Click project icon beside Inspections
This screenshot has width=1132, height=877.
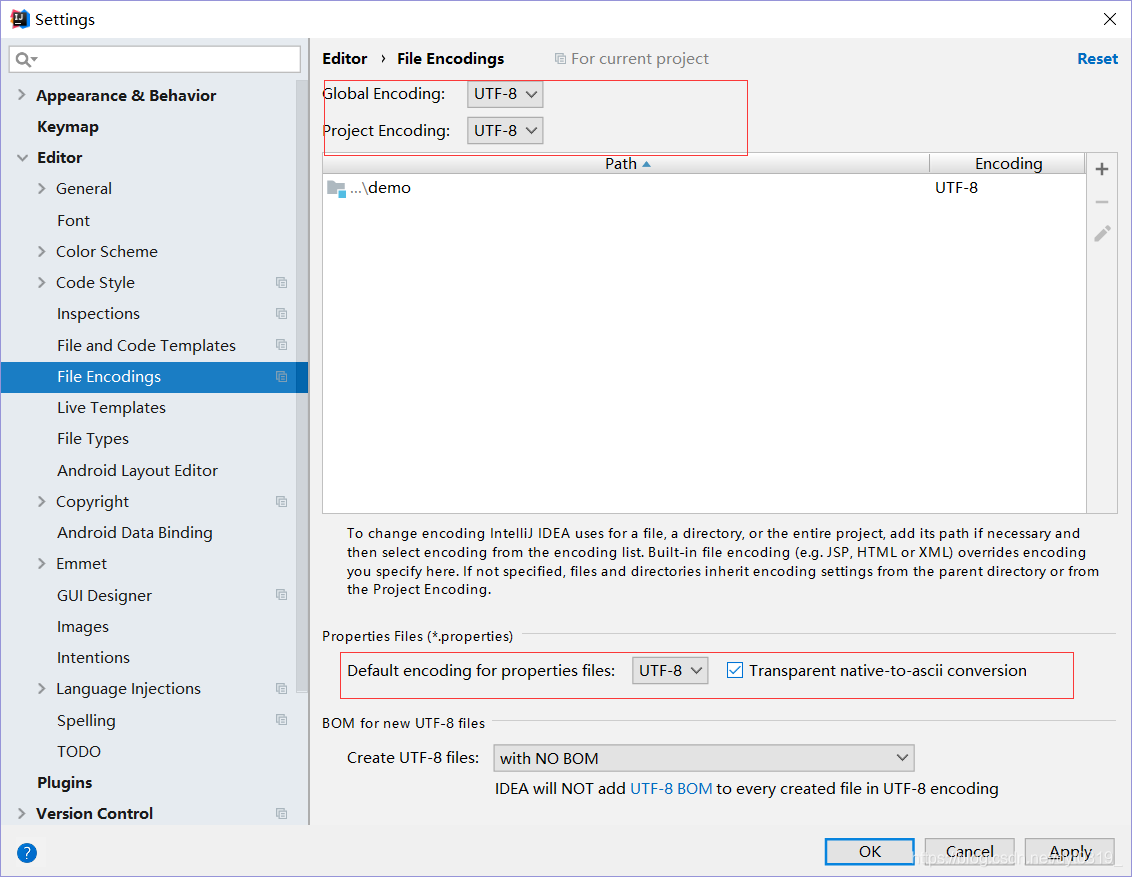tap(282, 313)
